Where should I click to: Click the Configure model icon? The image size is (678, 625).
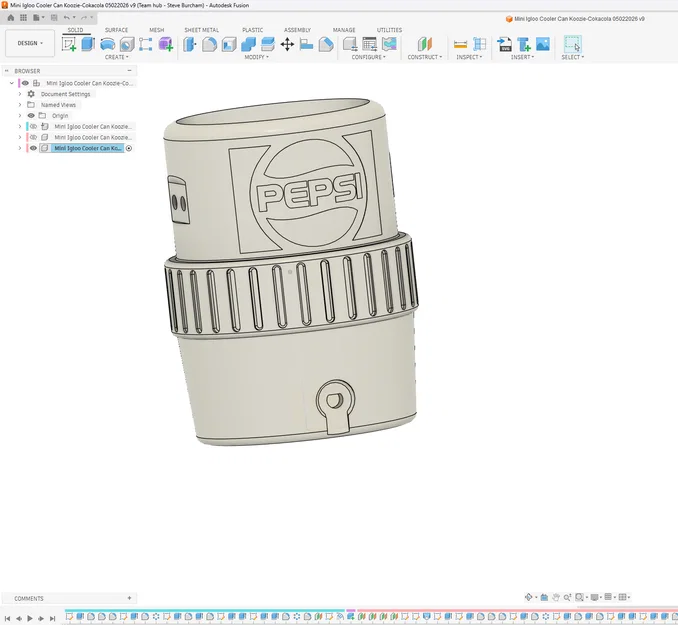point(350,44)
